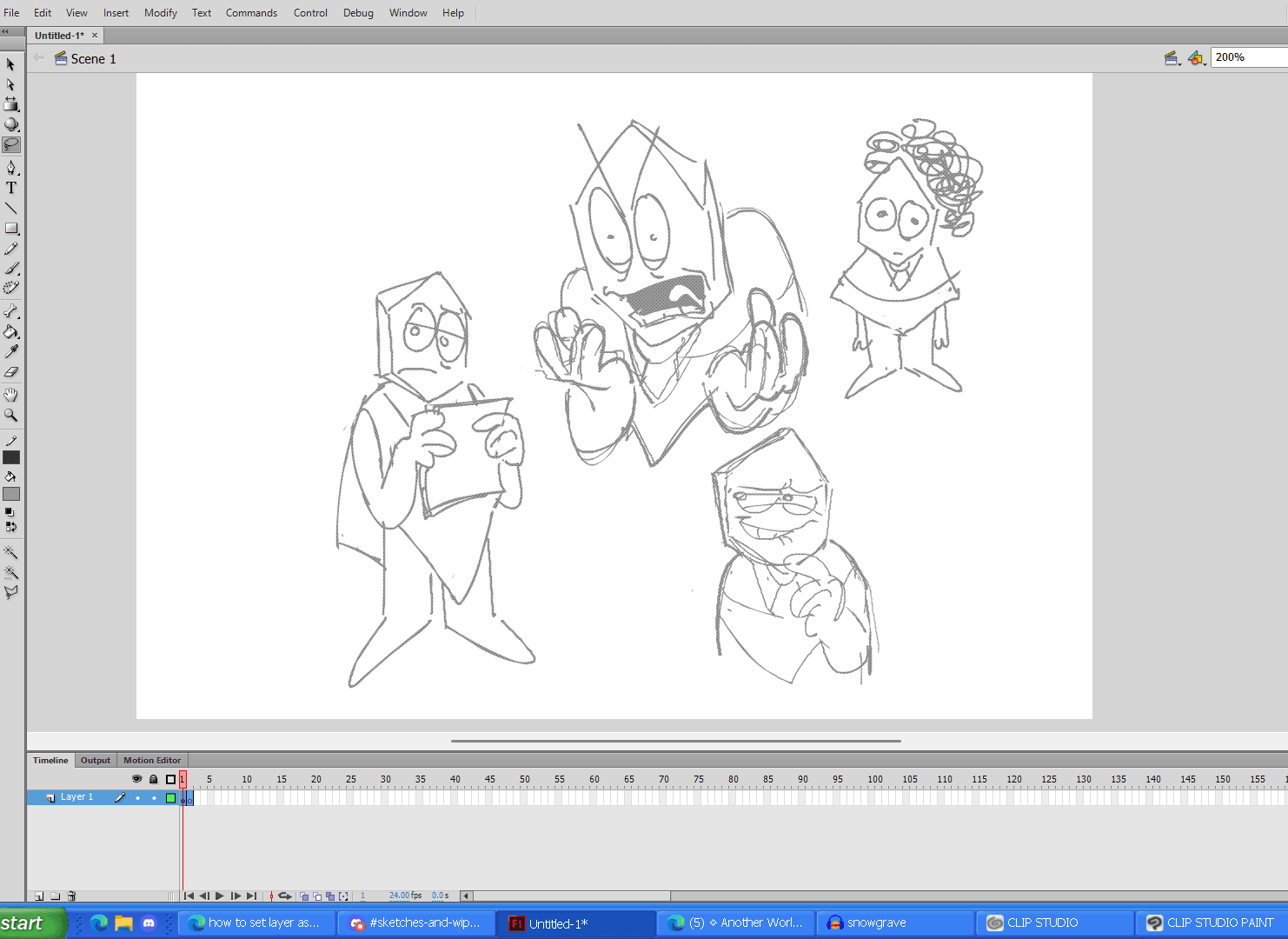
Task: Toggle lock dot for Layer 1
Action: click(154, 797)
